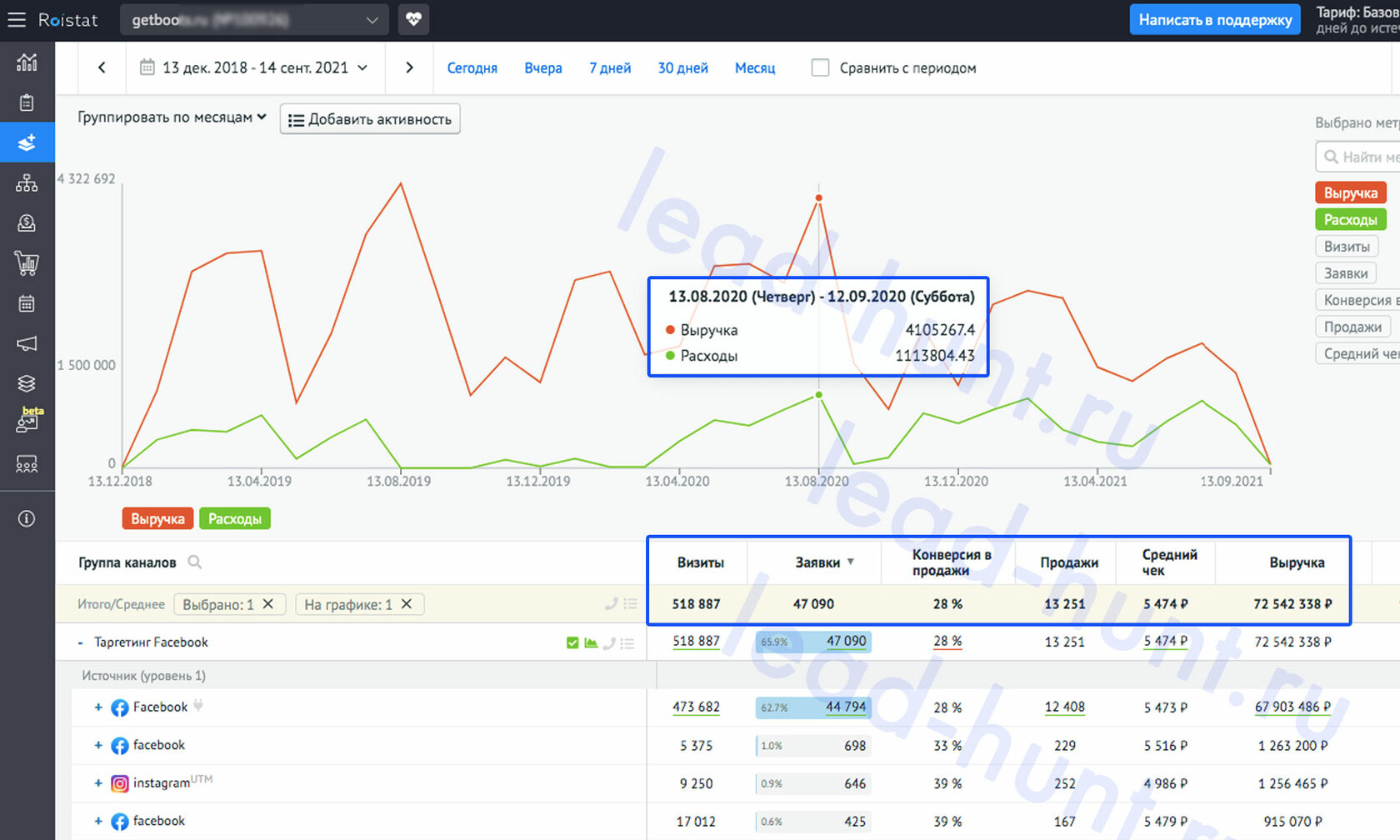Click phone icon in Таргетинг Facebook row
Image resolution: width=1400 pixels, height=840 pixels.
609,642
